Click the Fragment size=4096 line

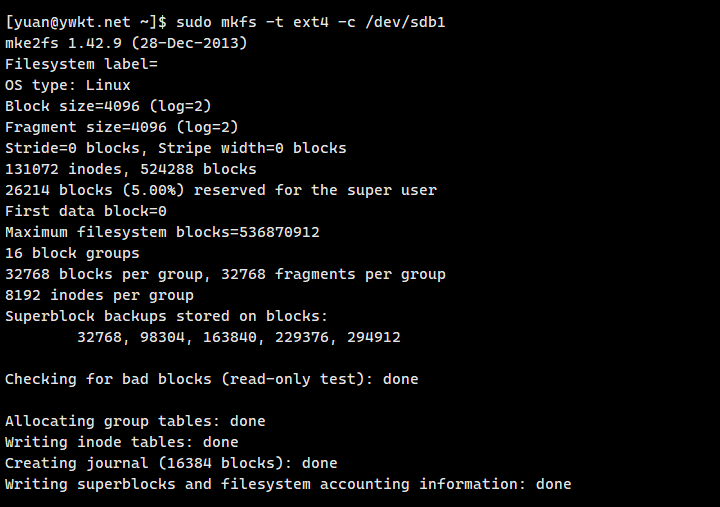coord(122,127)
